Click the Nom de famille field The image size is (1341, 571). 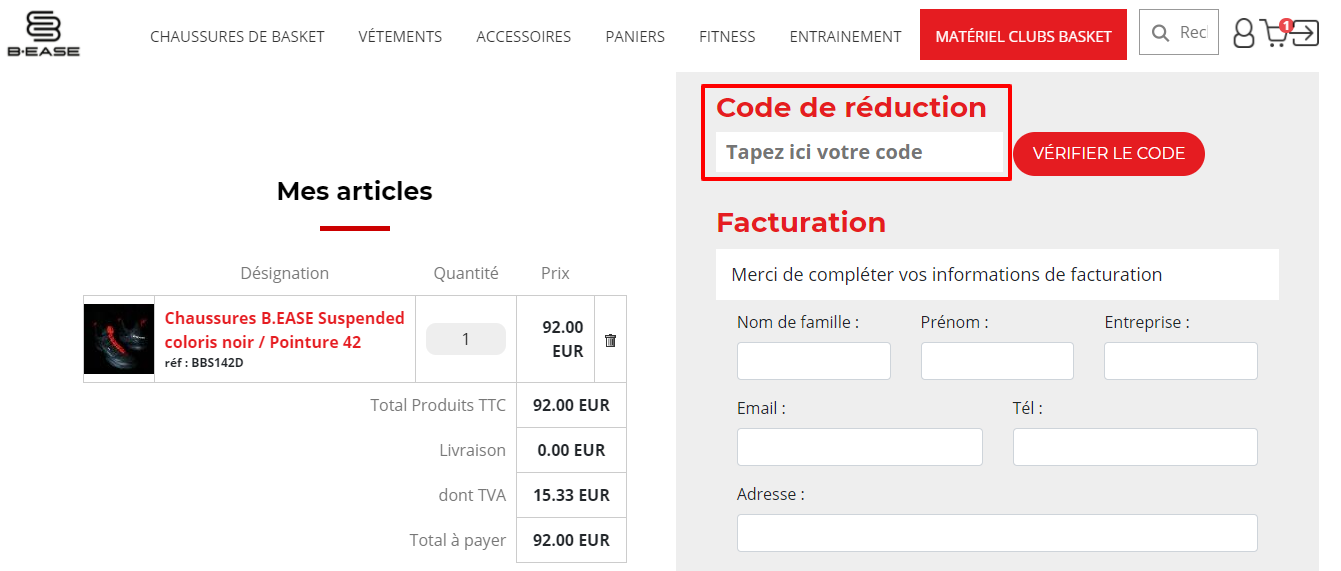(813, 361)
